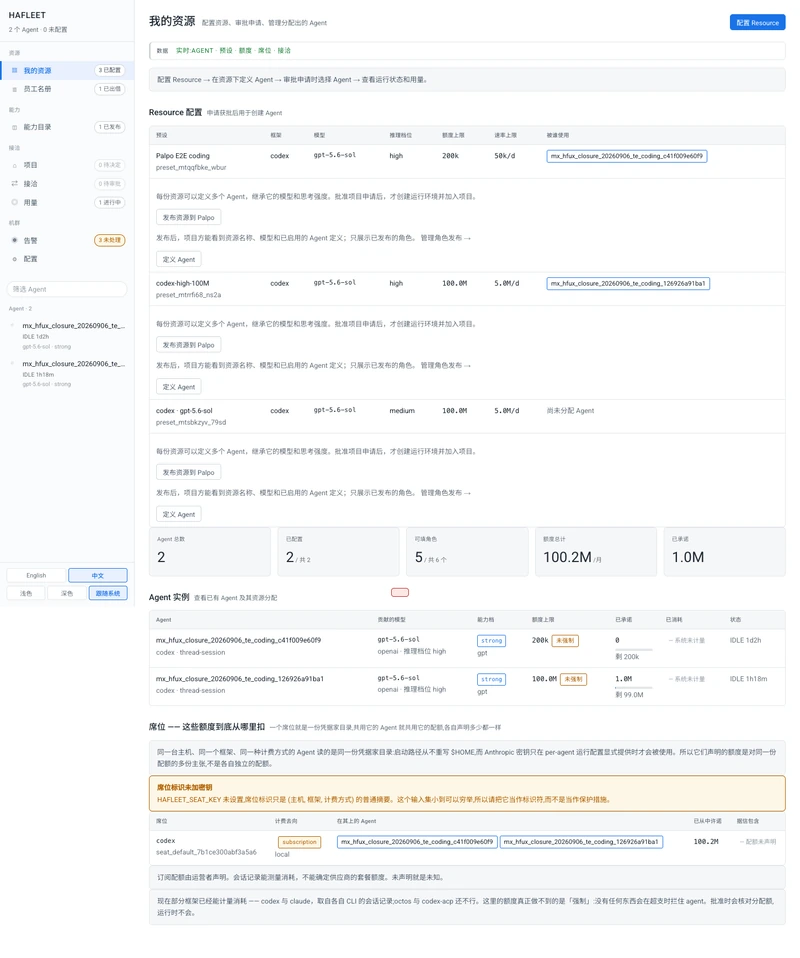Switch interface language to English
The height and width of the screenshot is (958, 800).
[x=36, y=576]
